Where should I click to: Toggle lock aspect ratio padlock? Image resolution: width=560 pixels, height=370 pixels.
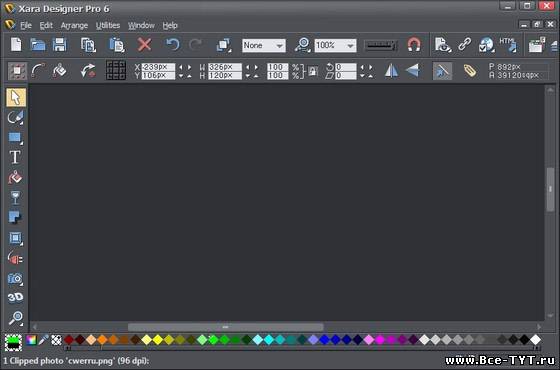[x=313, y=71]
